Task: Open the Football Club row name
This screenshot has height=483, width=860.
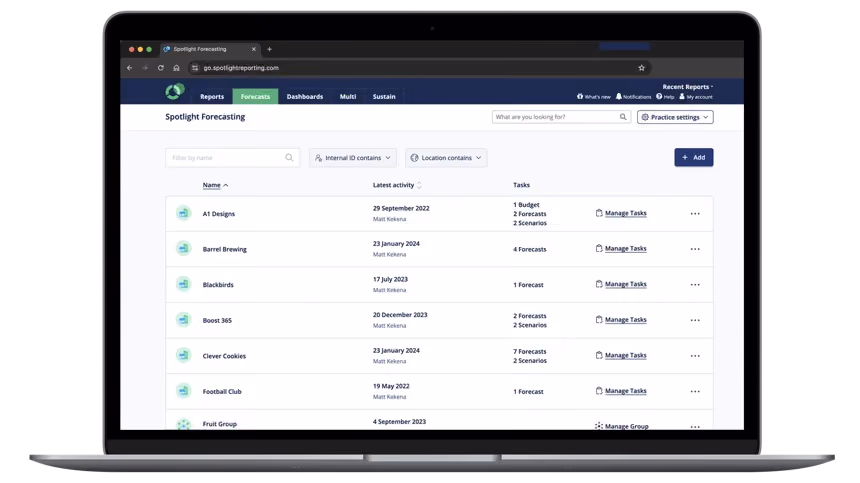Action: (x=222, y=392)
